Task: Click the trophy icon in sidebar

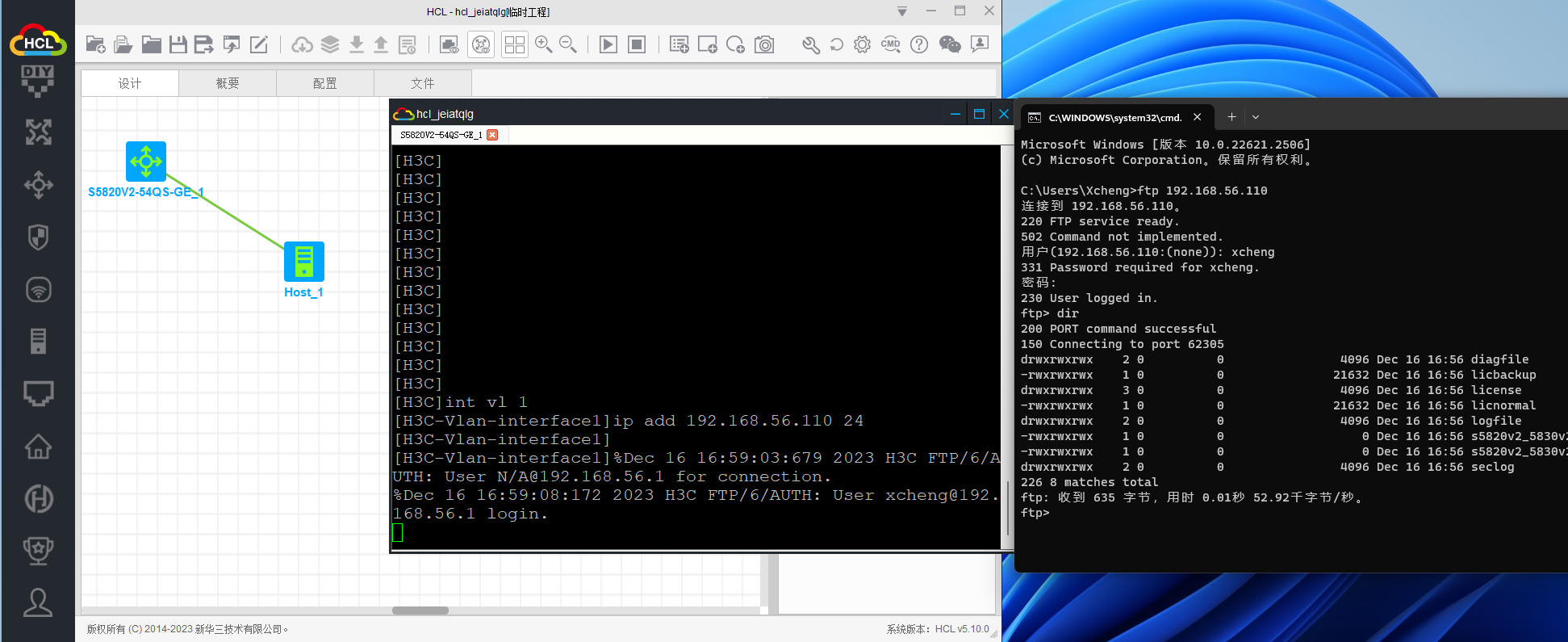Action: point(38,550)
